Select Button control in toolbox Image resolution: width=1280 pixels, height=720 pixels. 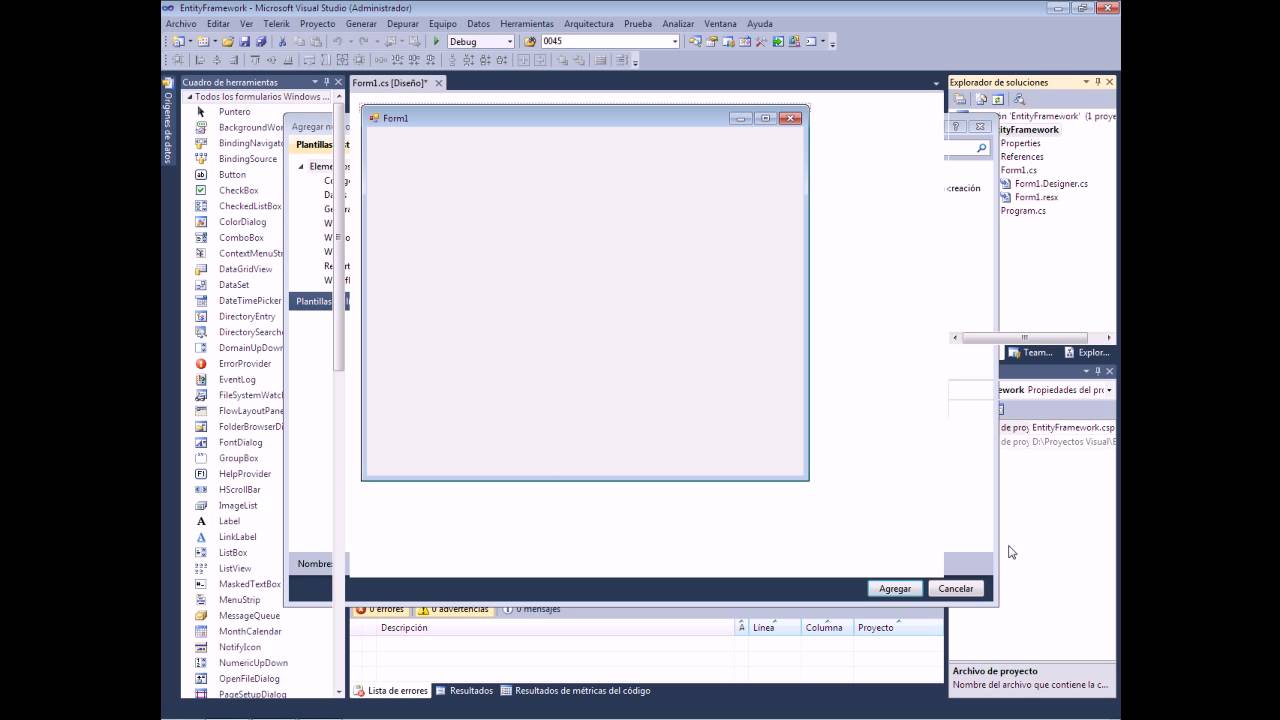232,175
